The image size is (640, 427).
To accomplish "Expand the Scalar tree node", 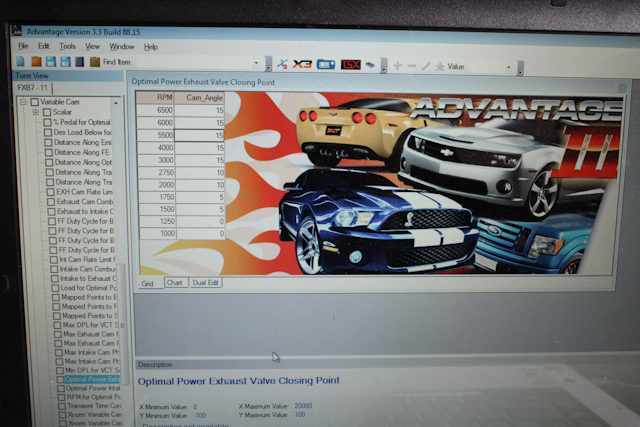I will coord(36,112).
